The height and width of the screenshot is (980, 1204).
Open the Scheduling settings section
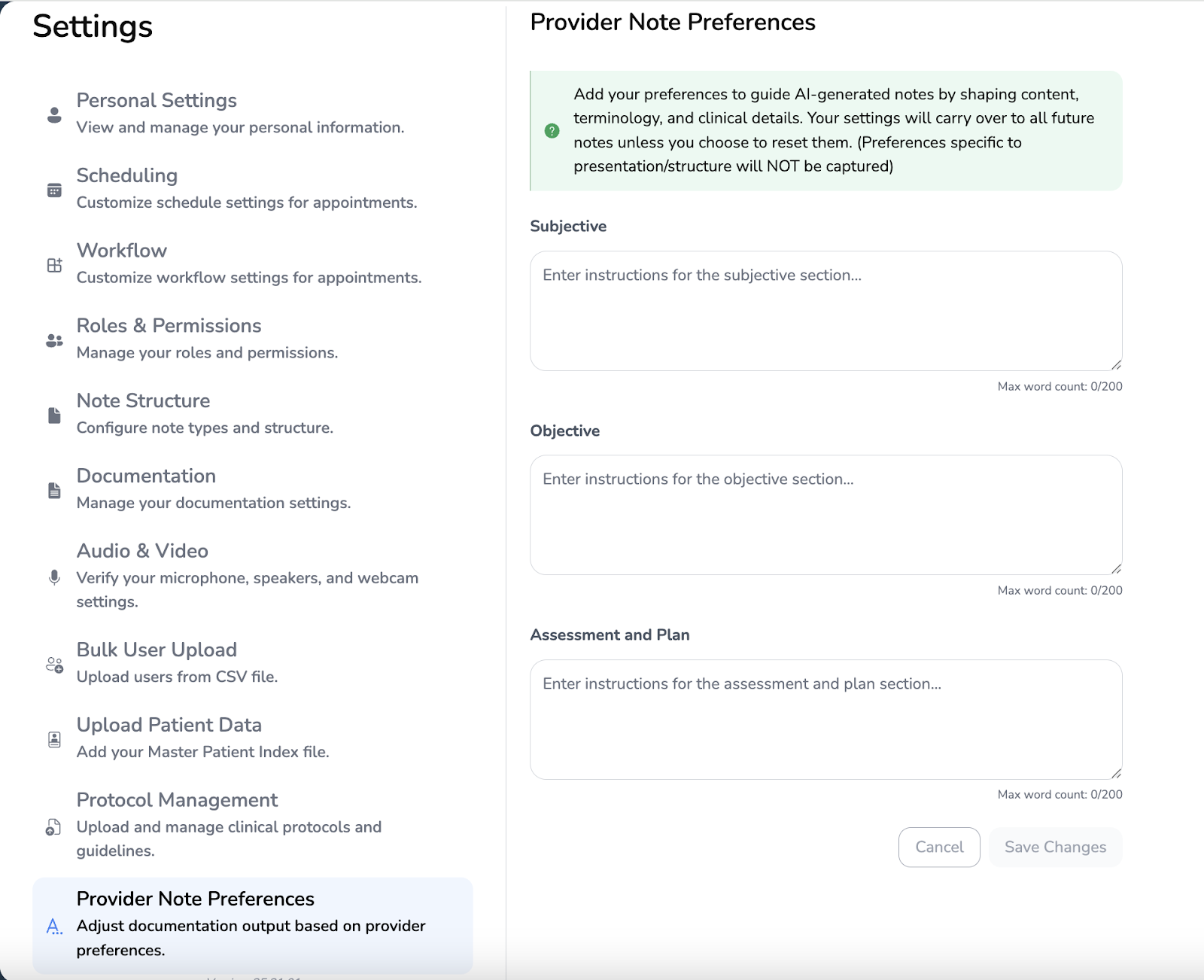(x=126, y=175)
